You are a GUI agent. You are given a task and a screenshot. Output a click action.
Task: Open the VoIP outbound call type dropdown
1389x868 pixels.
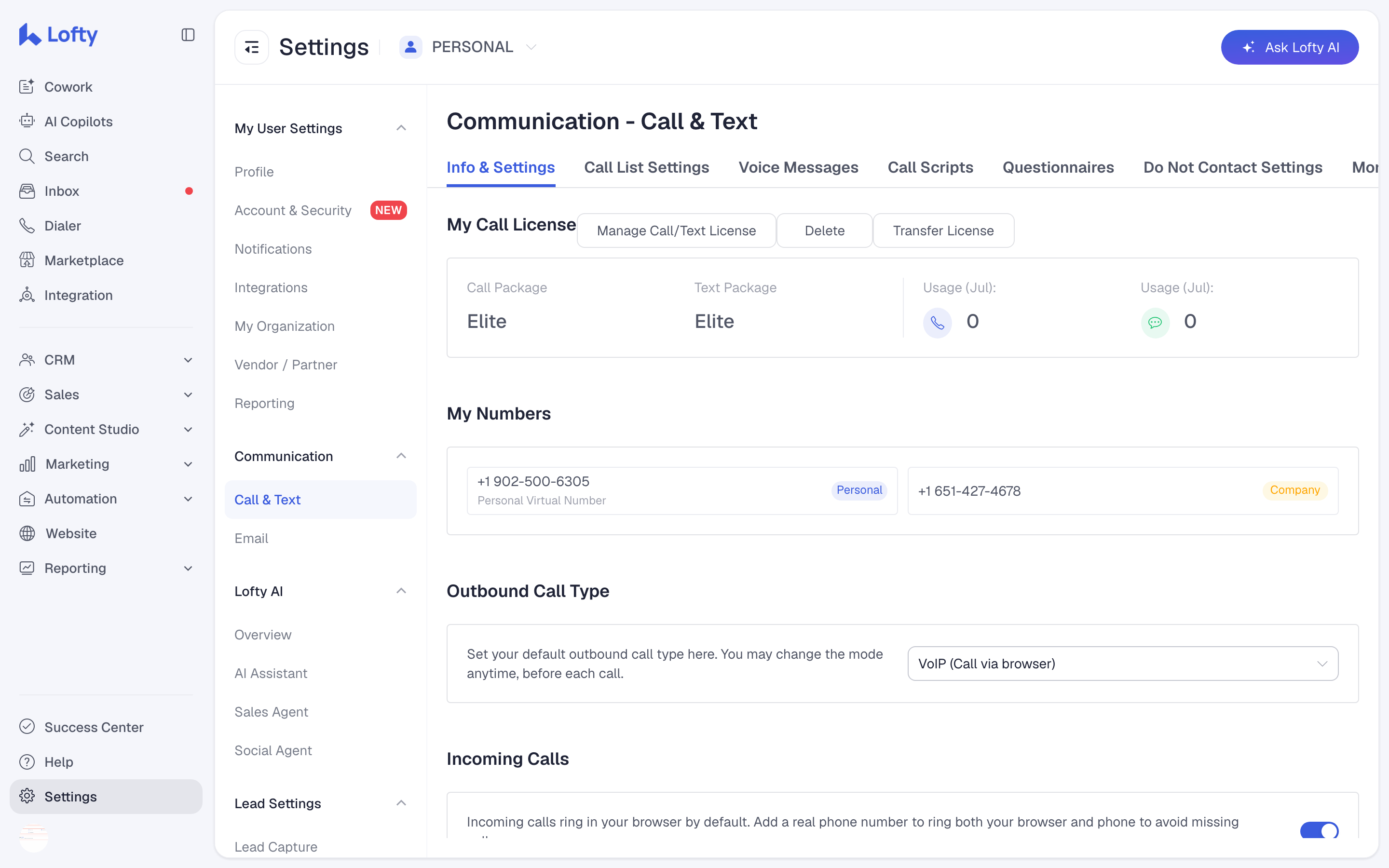tap(1123, 664)
